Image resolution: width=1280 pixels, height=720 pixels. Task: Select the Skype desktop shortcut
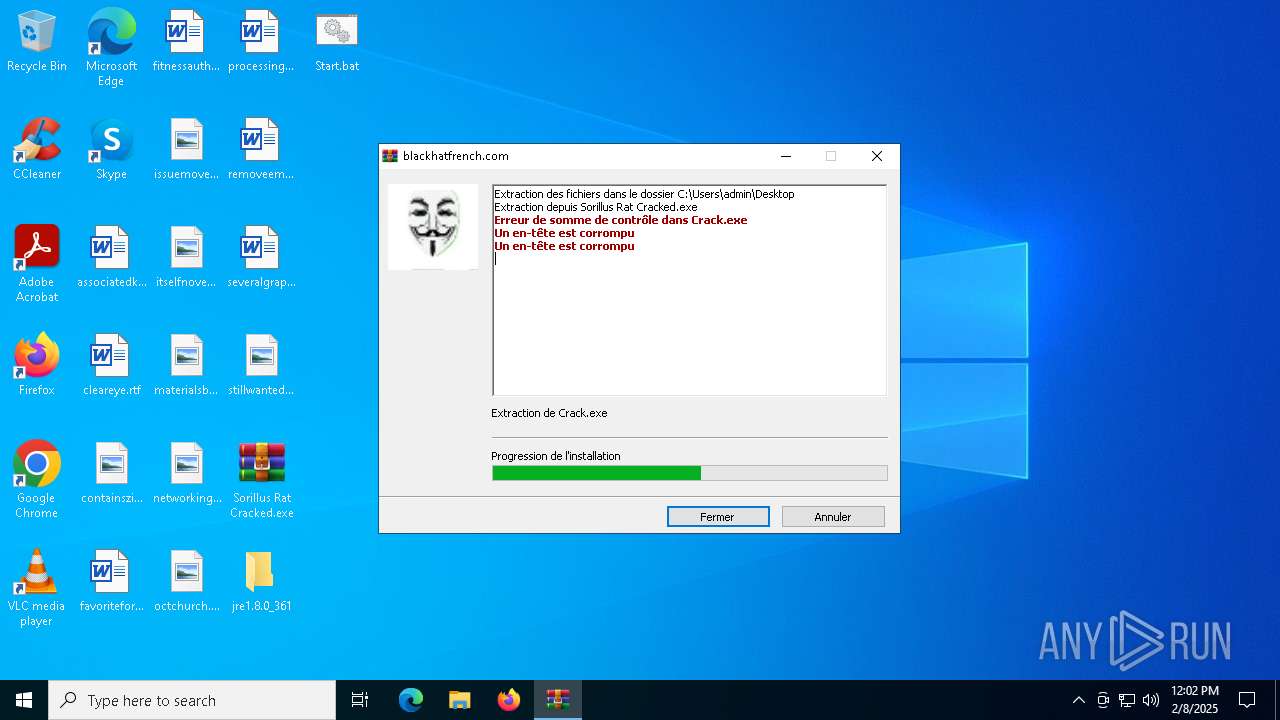[x=111, y=150]
